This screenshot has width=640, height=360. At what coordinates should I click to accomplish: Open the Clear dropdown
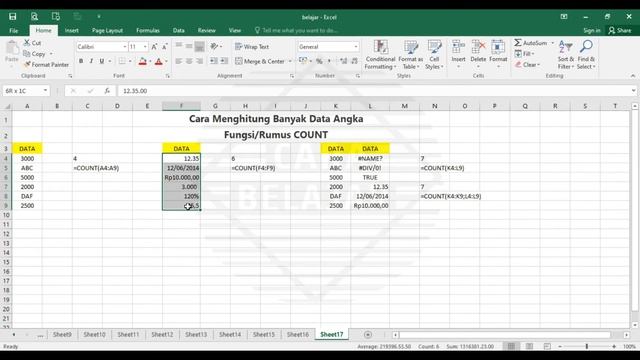pyautogui.click(x=527, y=64)
